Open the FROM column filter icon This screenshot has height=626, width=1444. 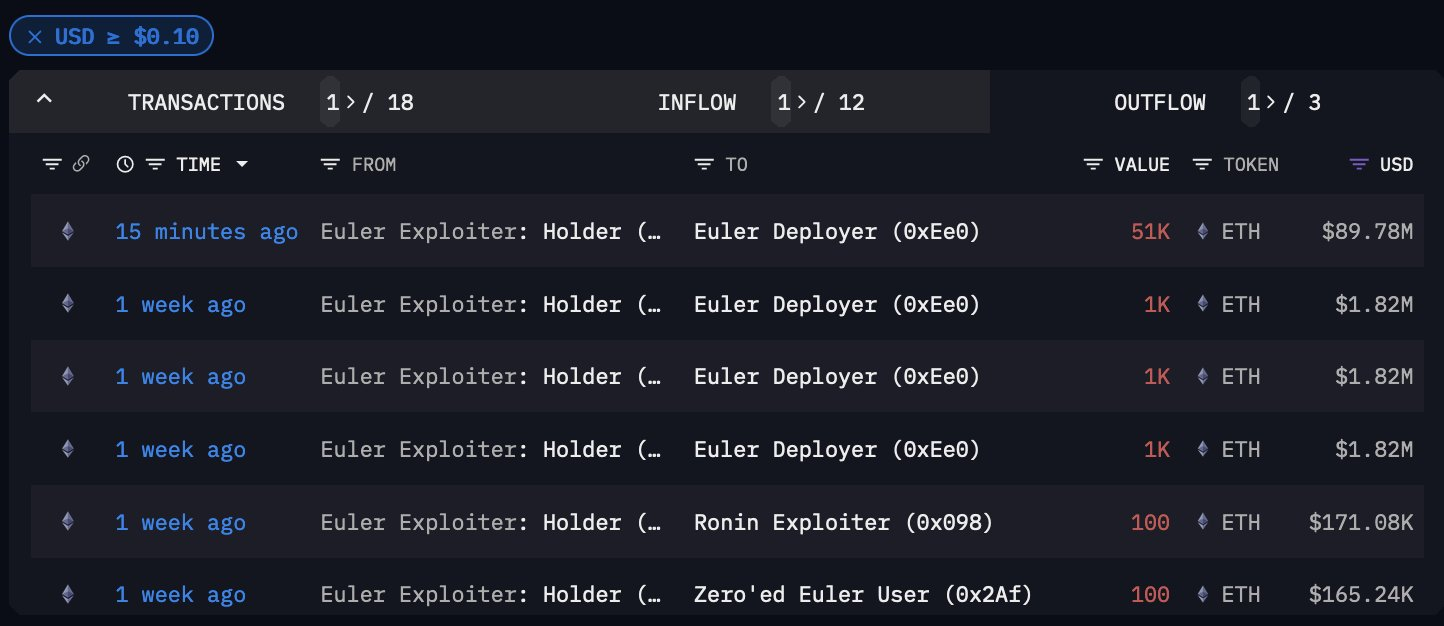(330, 164)
